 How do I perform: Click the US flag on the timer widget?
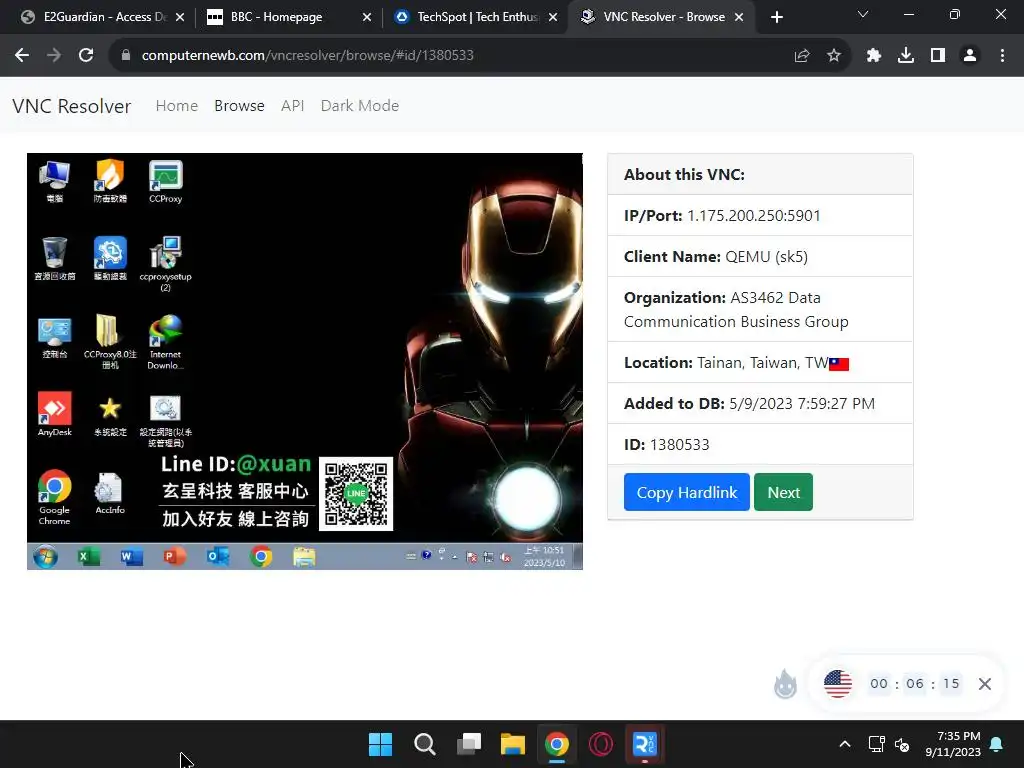coord(838,684)
